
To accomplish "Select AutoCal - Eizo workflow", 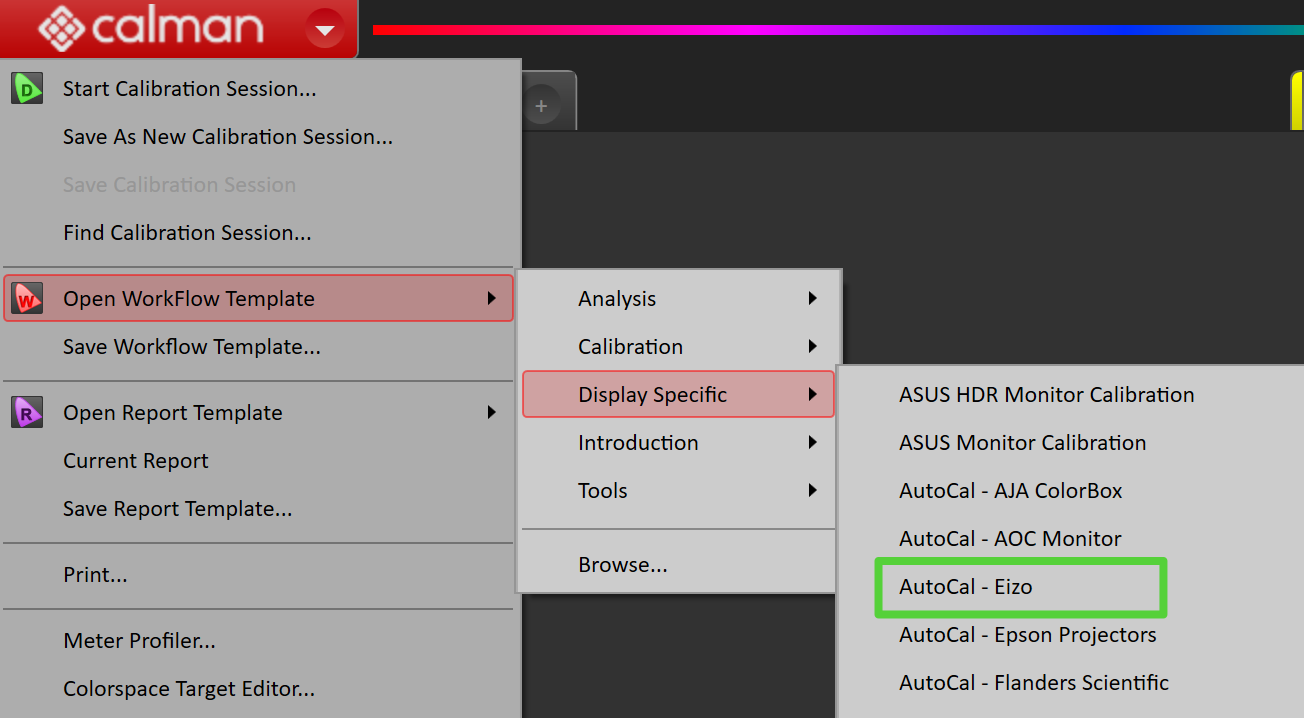I will pyautogui.click(x=965, y=587).
